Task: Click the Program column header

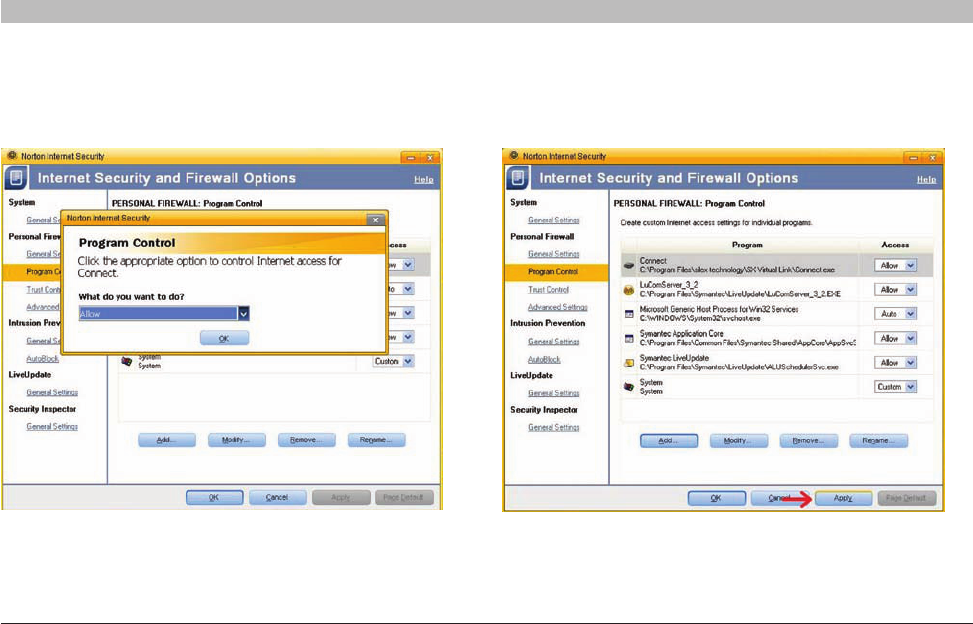Action: (747, 245)
